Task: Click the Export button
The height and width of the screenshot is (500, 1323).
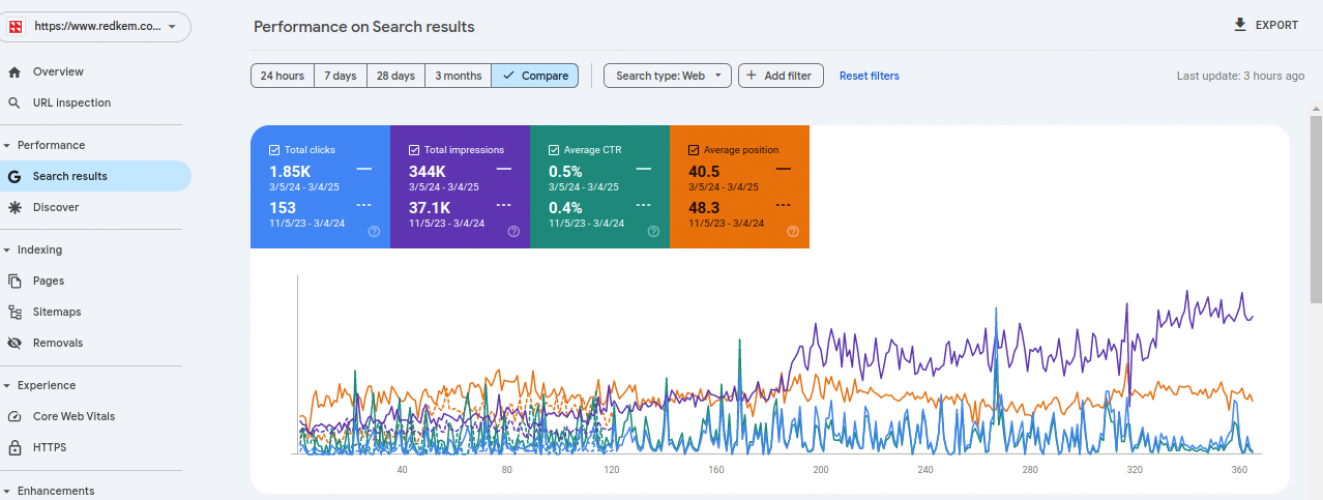Action: [1266, 25]
